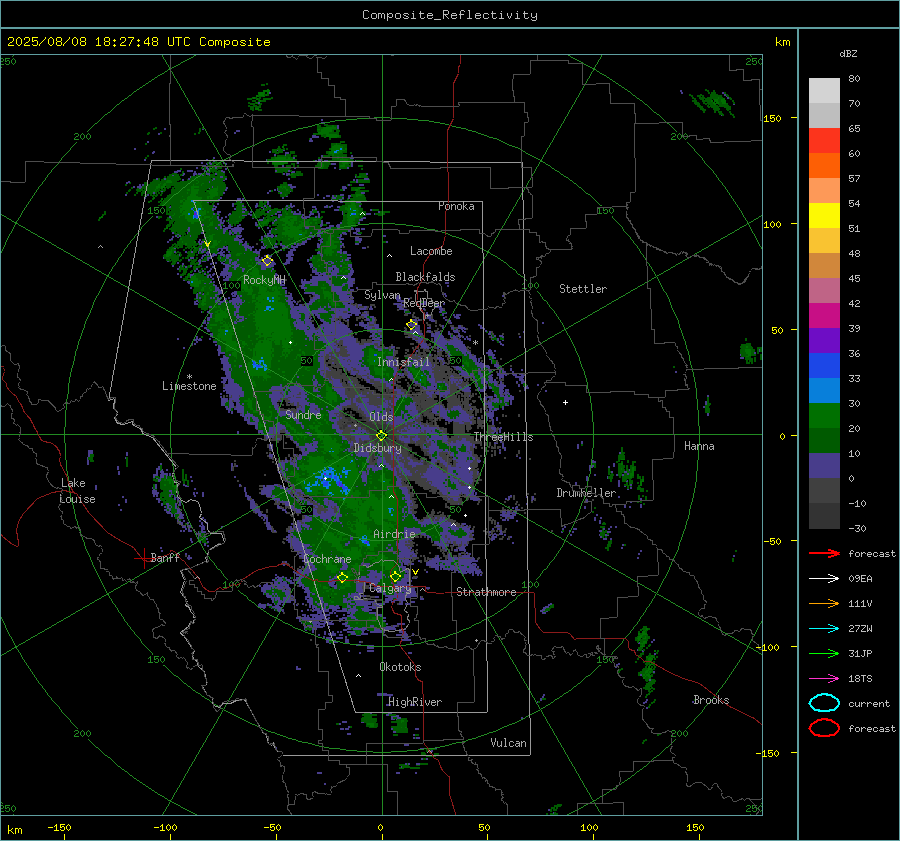The width and height of the screenshot is (900, 841).
Task: Click the white 09EA arrow in legend
Action: point(824,579)
